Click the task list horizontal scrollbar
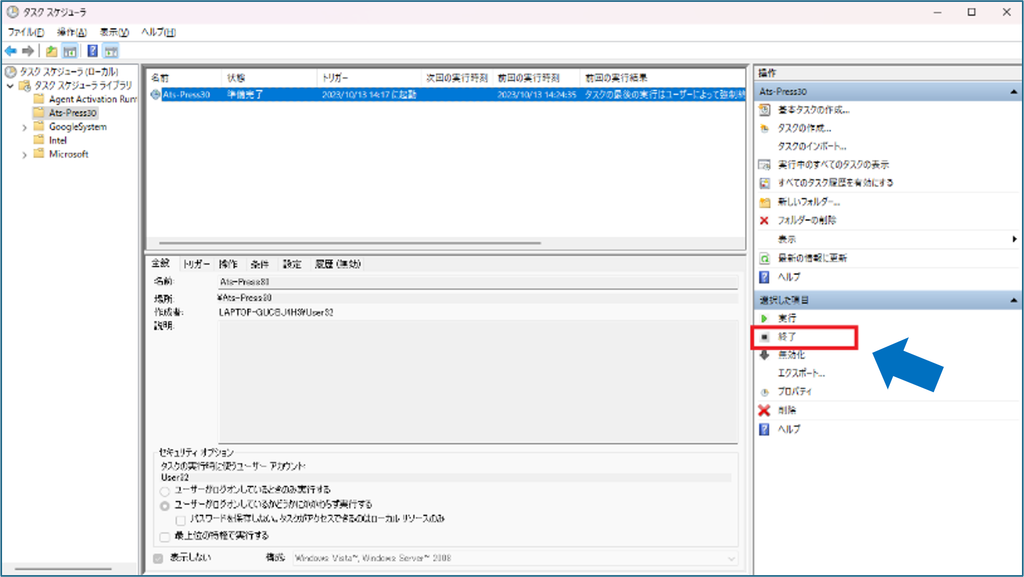Viewport: 1024px width, 577px height. point(350,243)
